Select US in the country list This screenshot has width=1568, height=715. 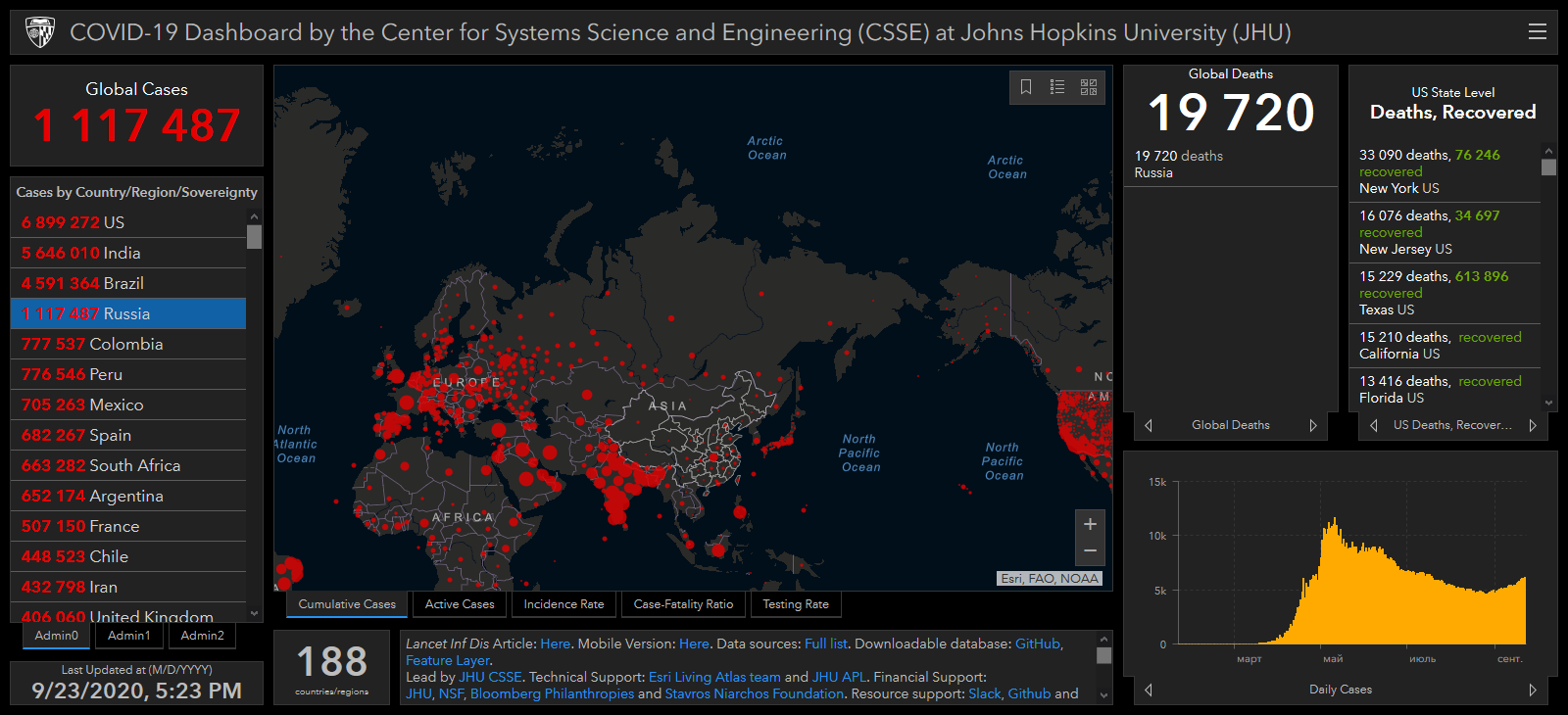coord(128,222)
